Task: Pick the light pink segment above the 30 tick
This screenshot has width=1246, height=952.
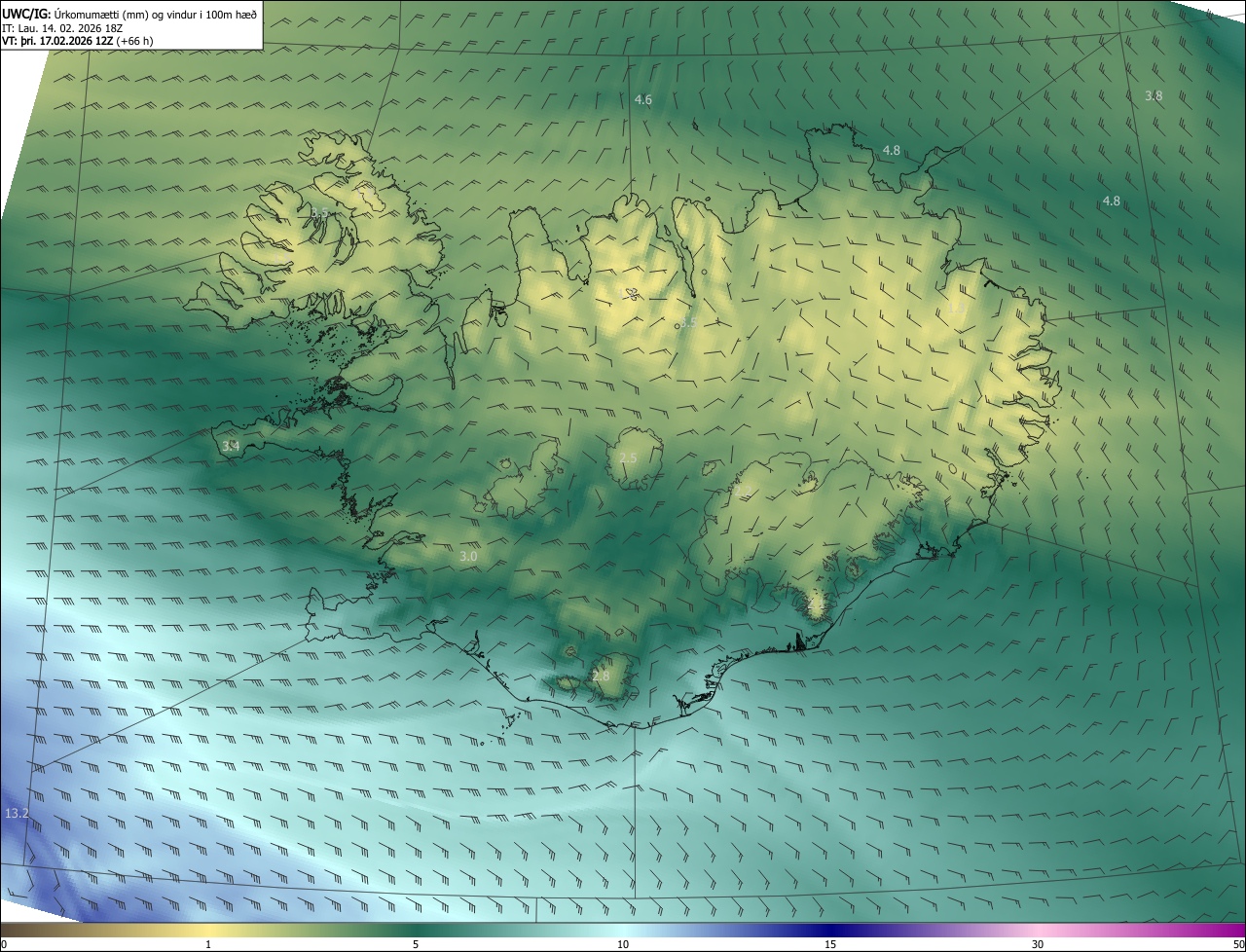Action: pos(1038,930)
